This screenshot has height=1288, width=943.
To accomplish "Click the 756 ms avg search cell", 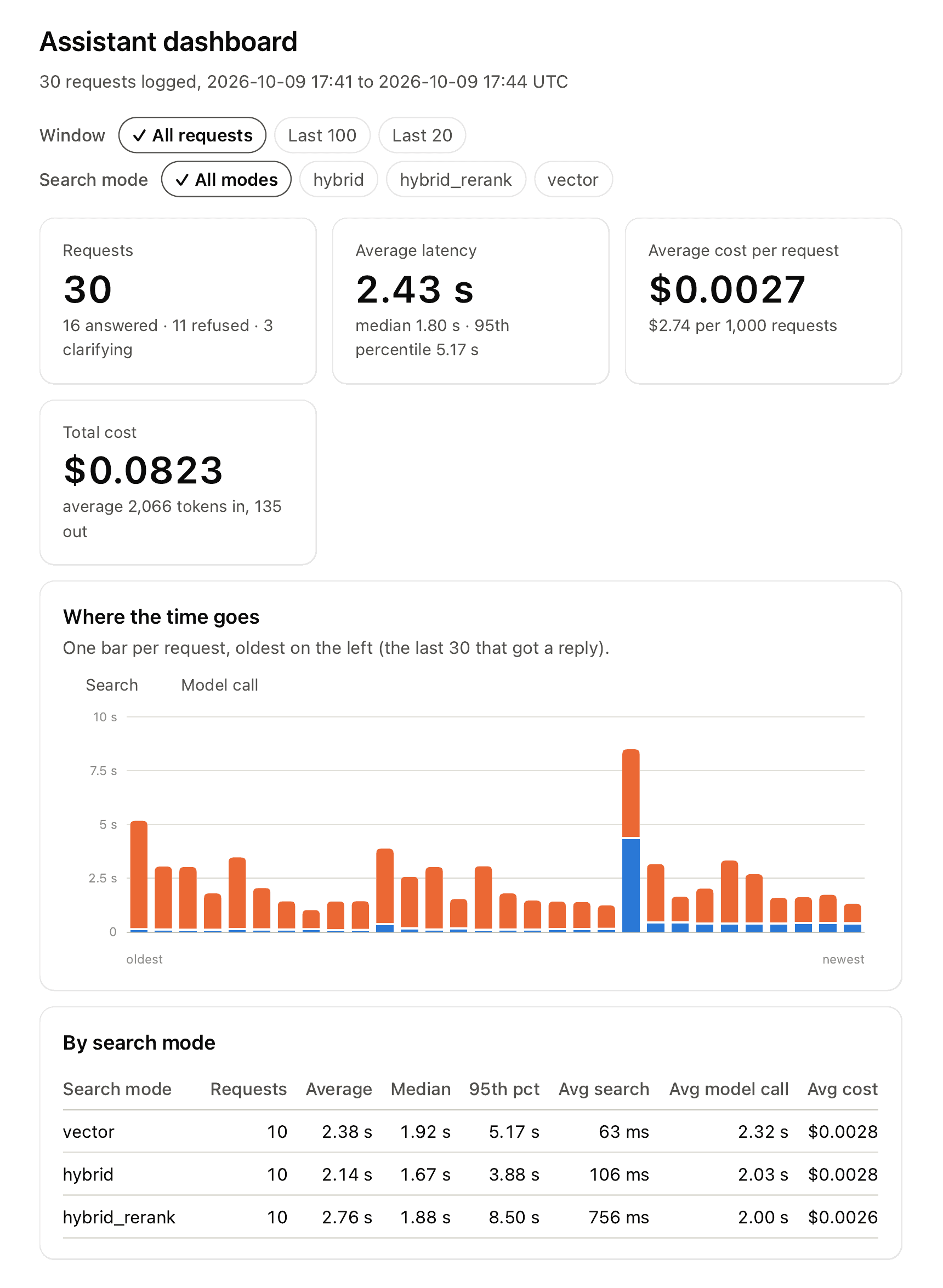I will 619,1217.
